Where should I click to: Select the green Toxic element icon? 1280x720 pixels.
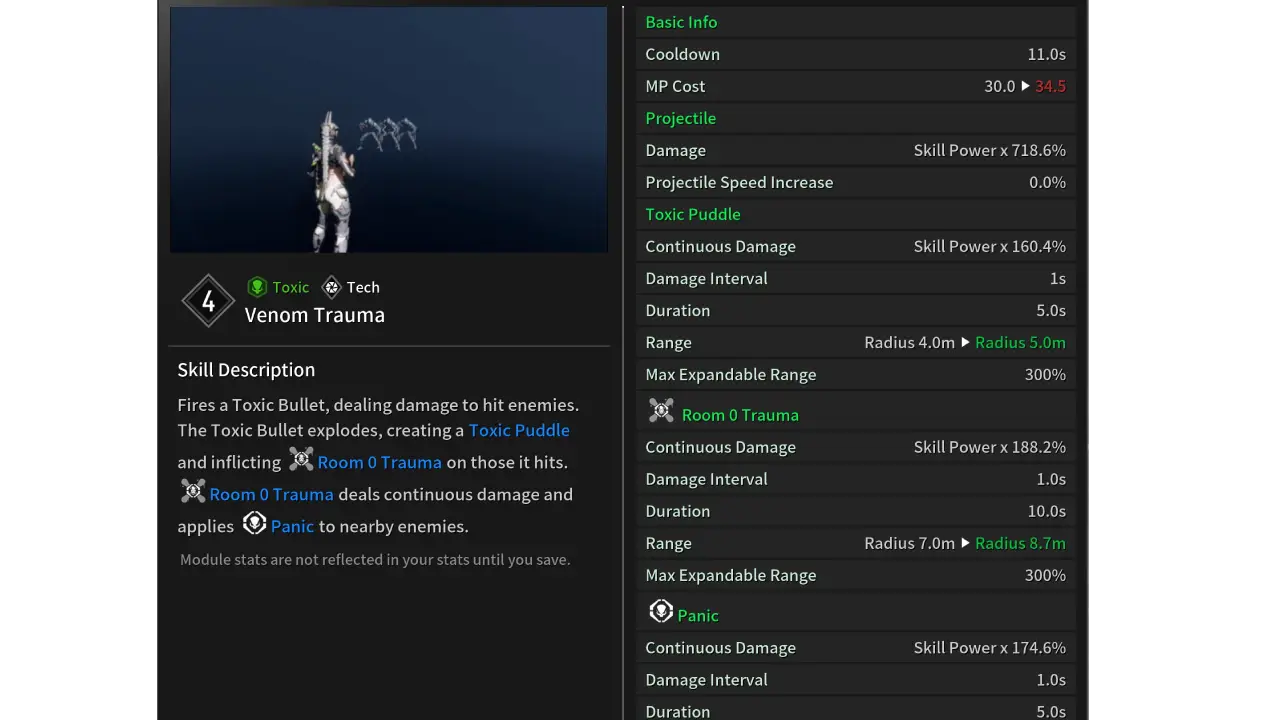pos(258,287)
